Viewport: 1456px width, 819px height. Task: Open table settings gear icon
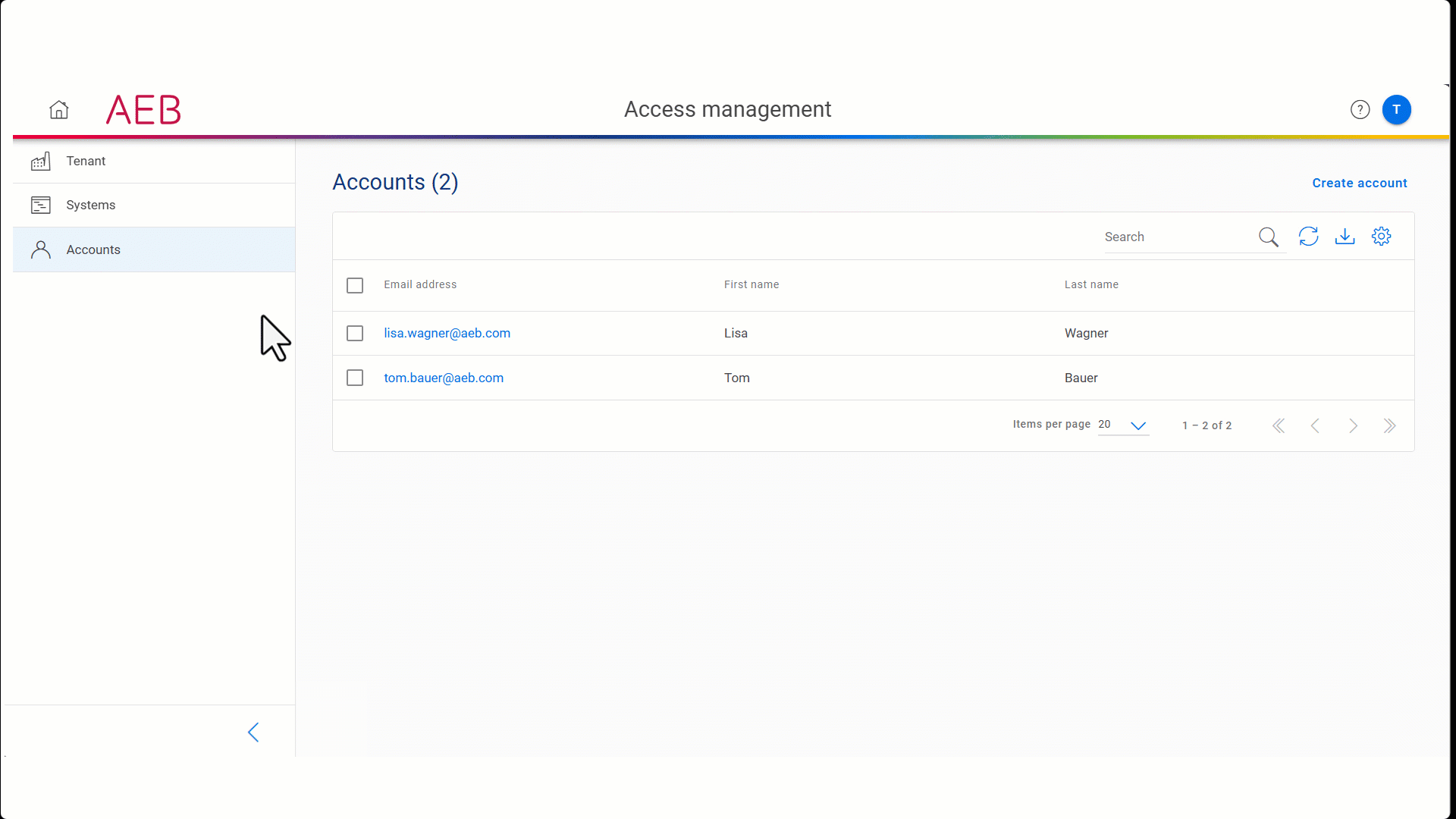[1381, 237]
